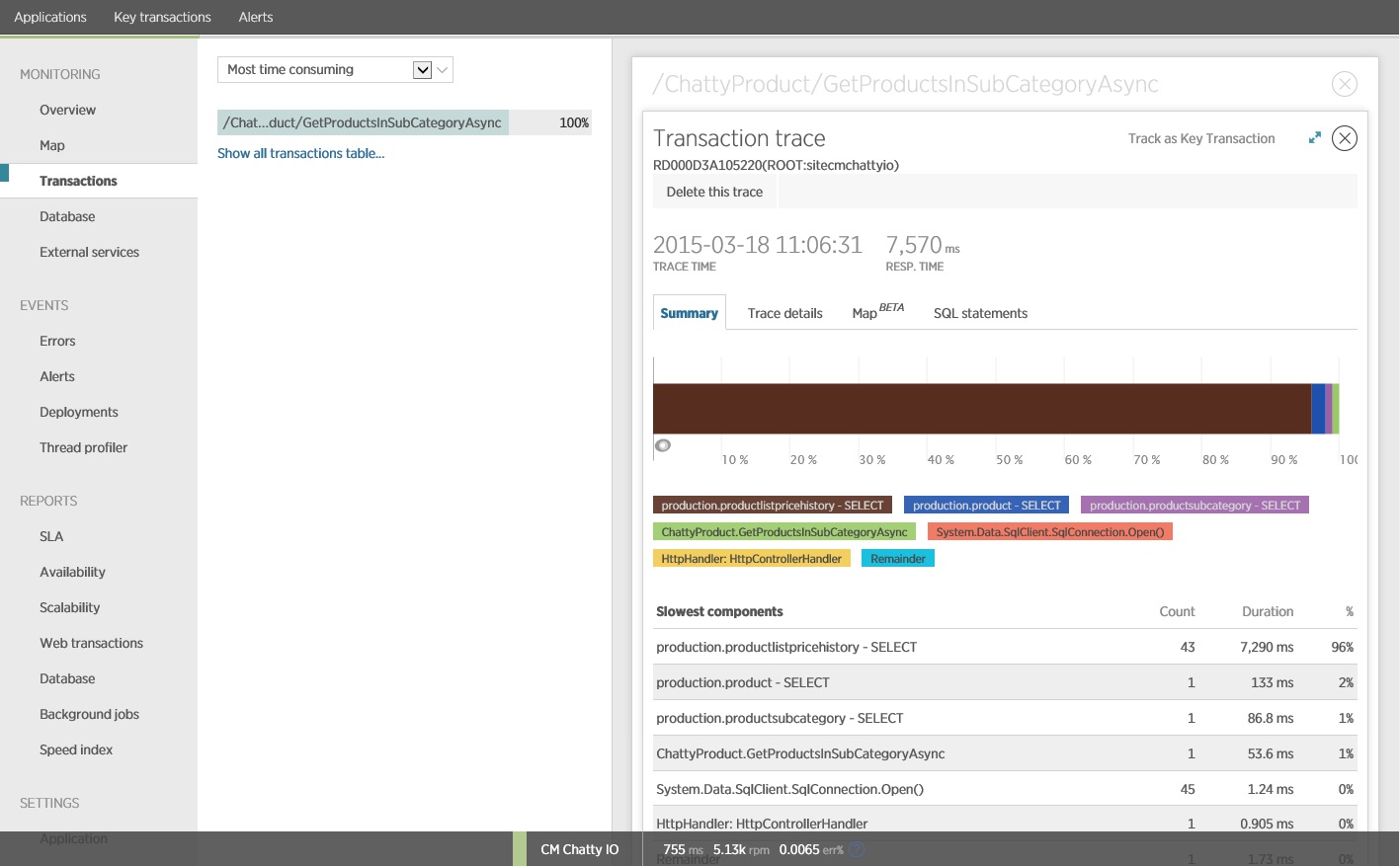Click production.product - SELECT table row
Screen dimensions: 1400x866
[x=1005, y=682]
